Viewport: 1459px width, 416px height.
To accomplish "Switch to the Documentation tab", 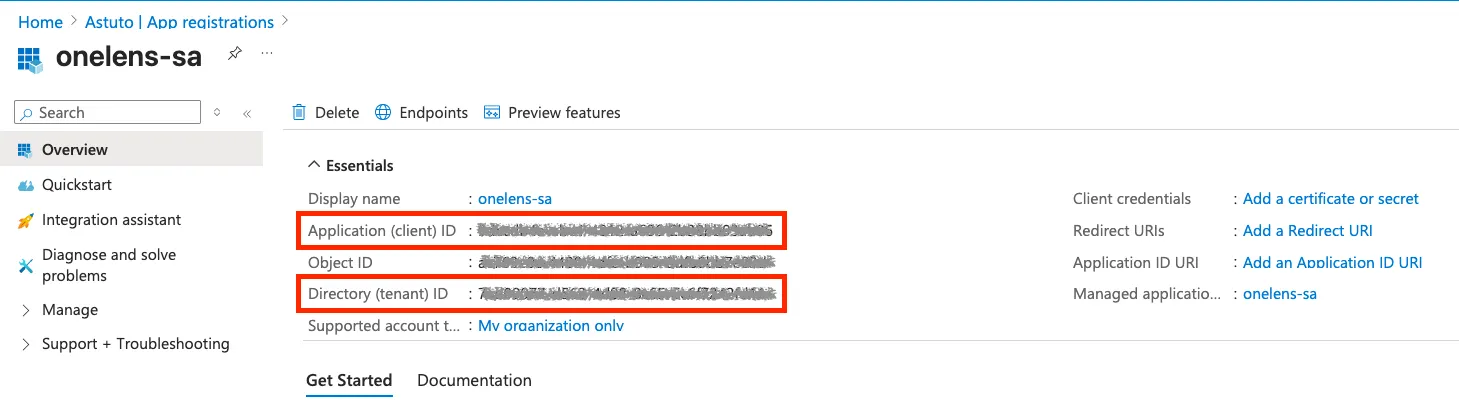I will click(x=474, y=380).
